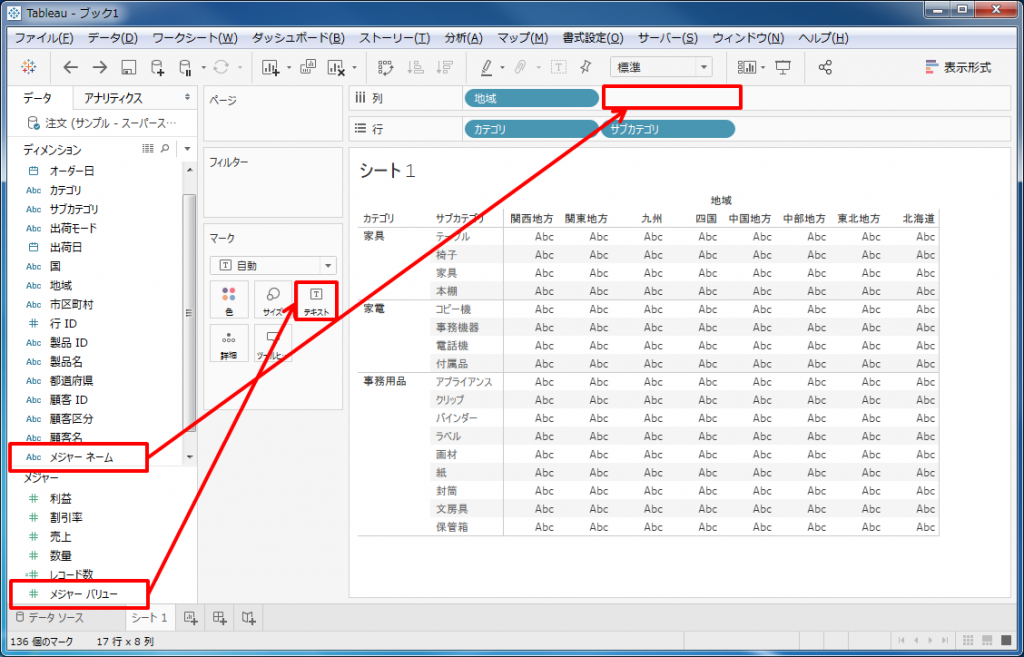
Task: Add a new dashboard from bottom tabs
Action: [219, 618]
